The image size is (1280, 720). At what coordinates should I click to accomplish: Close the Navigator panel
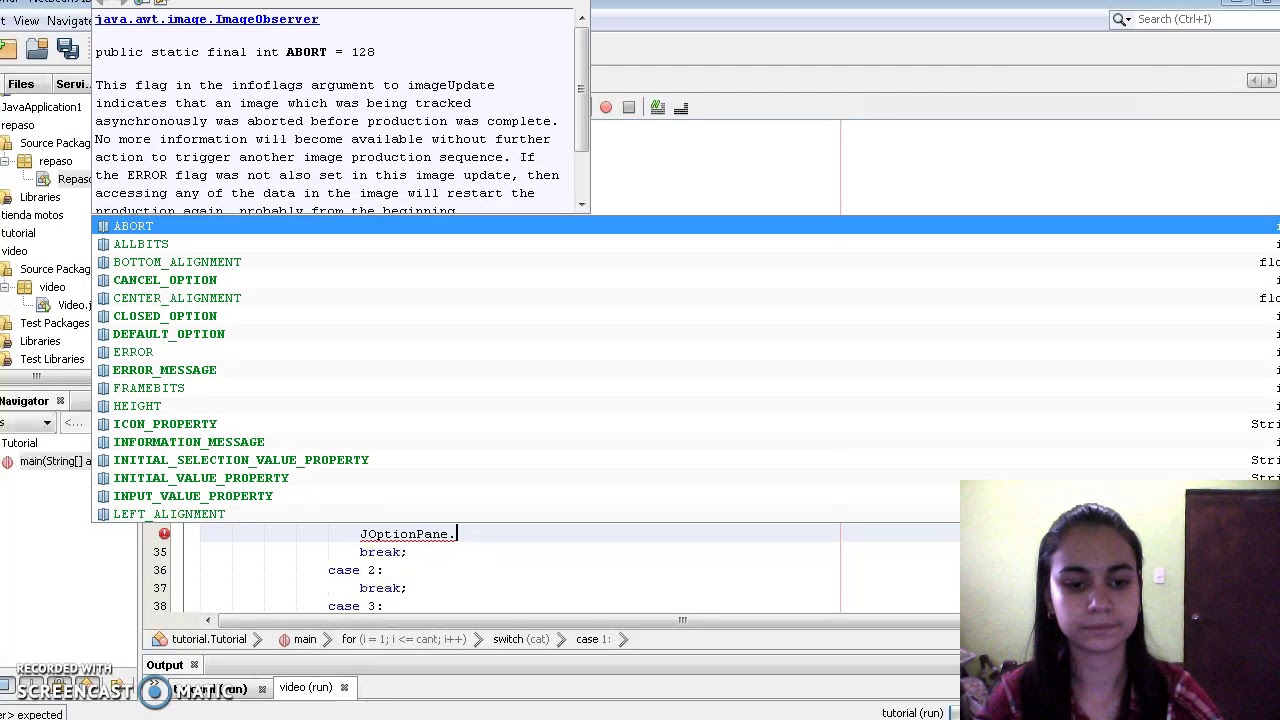coord(60,401)
